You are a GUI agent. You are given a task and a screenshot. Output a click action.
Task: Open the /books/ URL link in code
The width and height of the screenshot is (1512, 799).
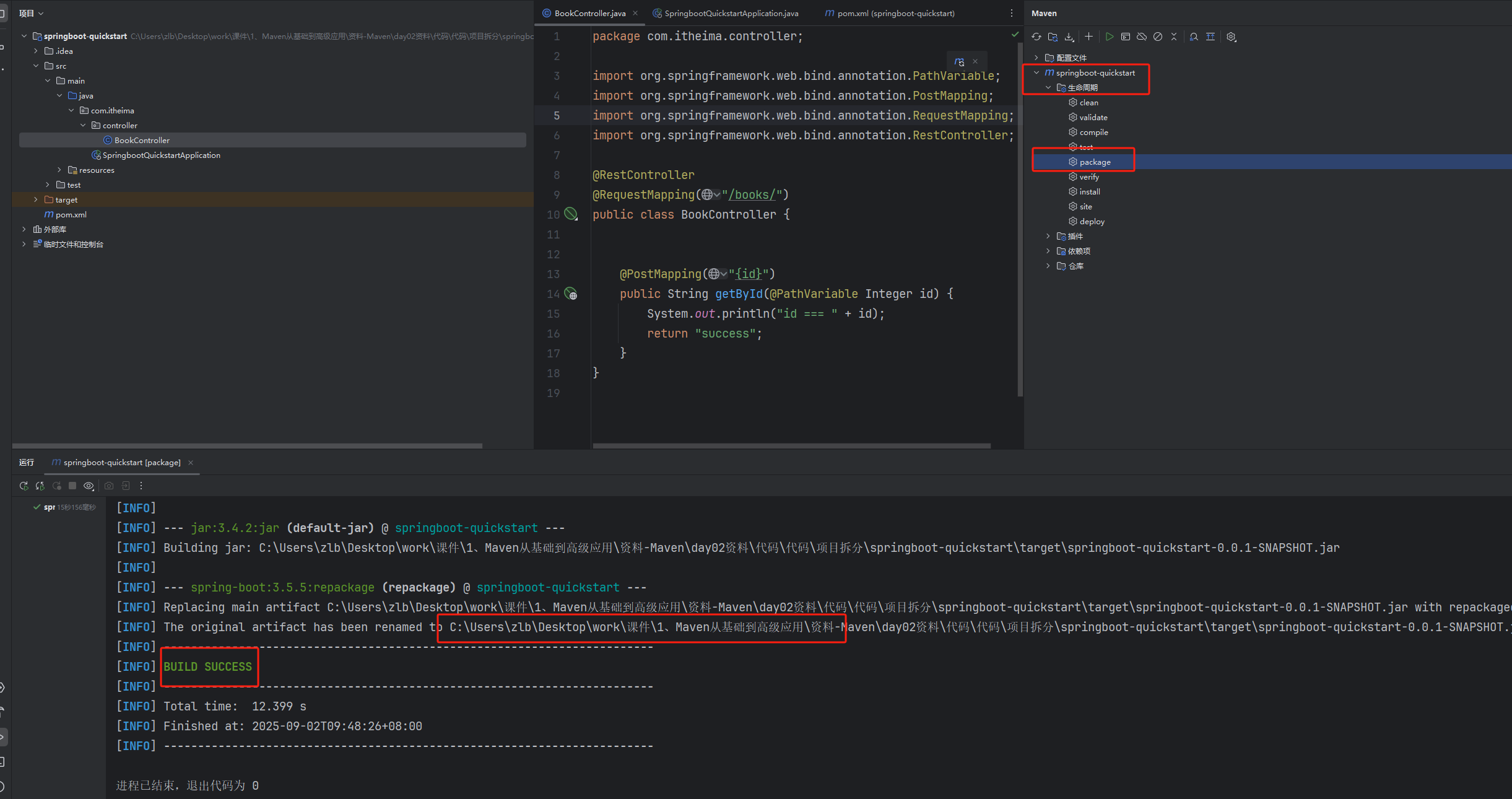[x=752, y=194]
